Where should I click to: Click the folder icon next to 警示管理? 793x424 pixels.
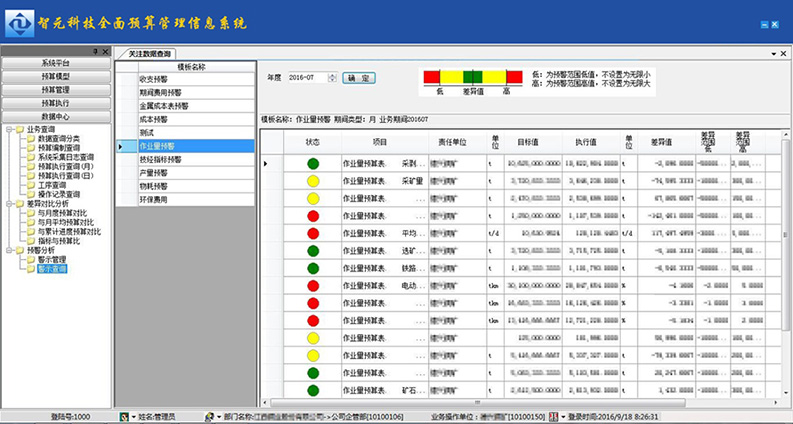coord(30,259)
